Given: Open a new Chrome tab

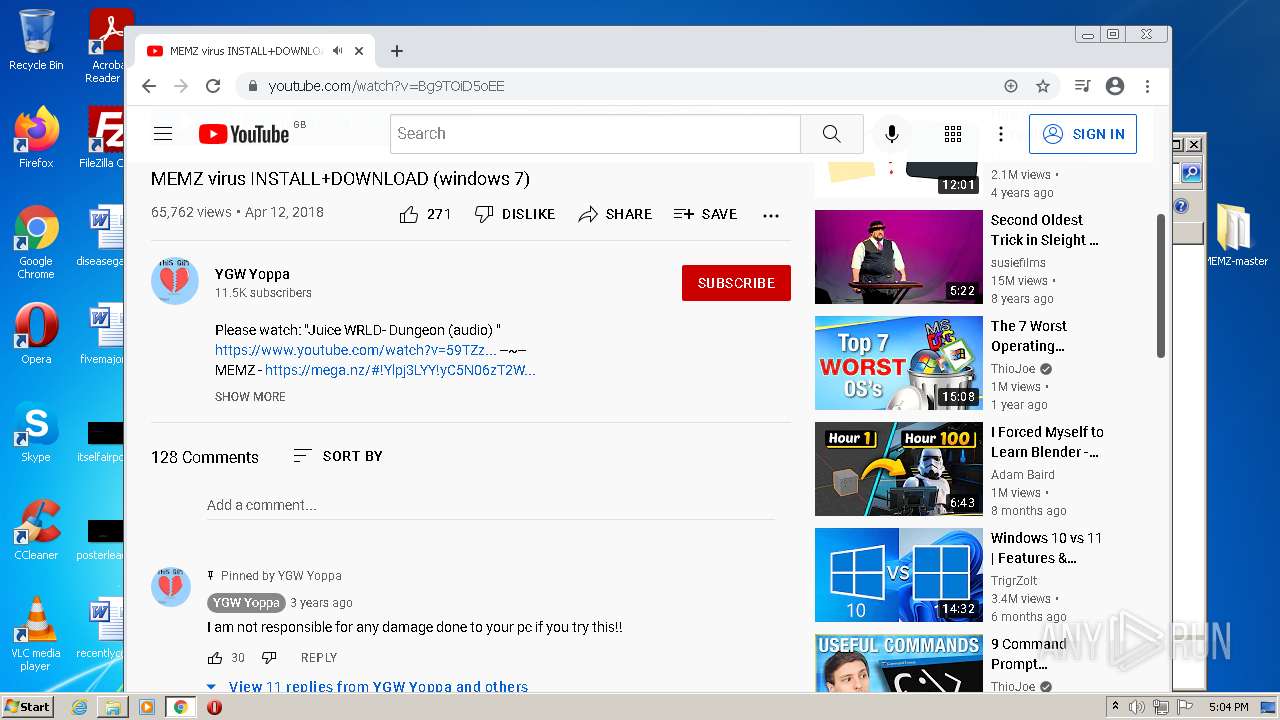Looking at the screenshot, I should pos(397,51).
